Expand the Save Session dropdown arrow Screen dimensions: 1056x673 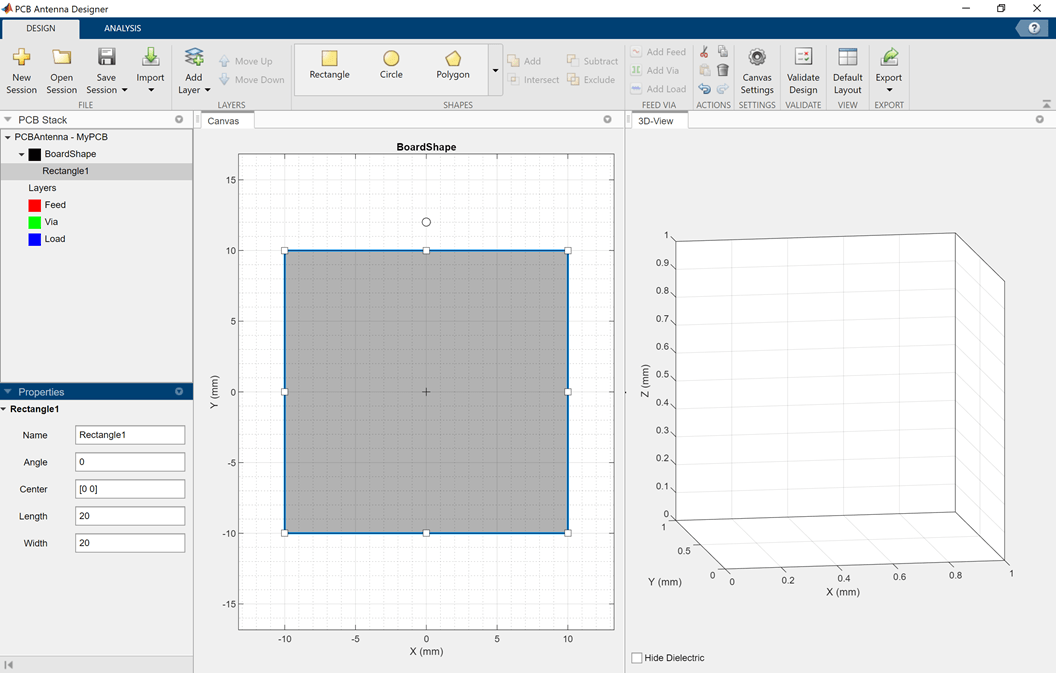tap(125, 90)
